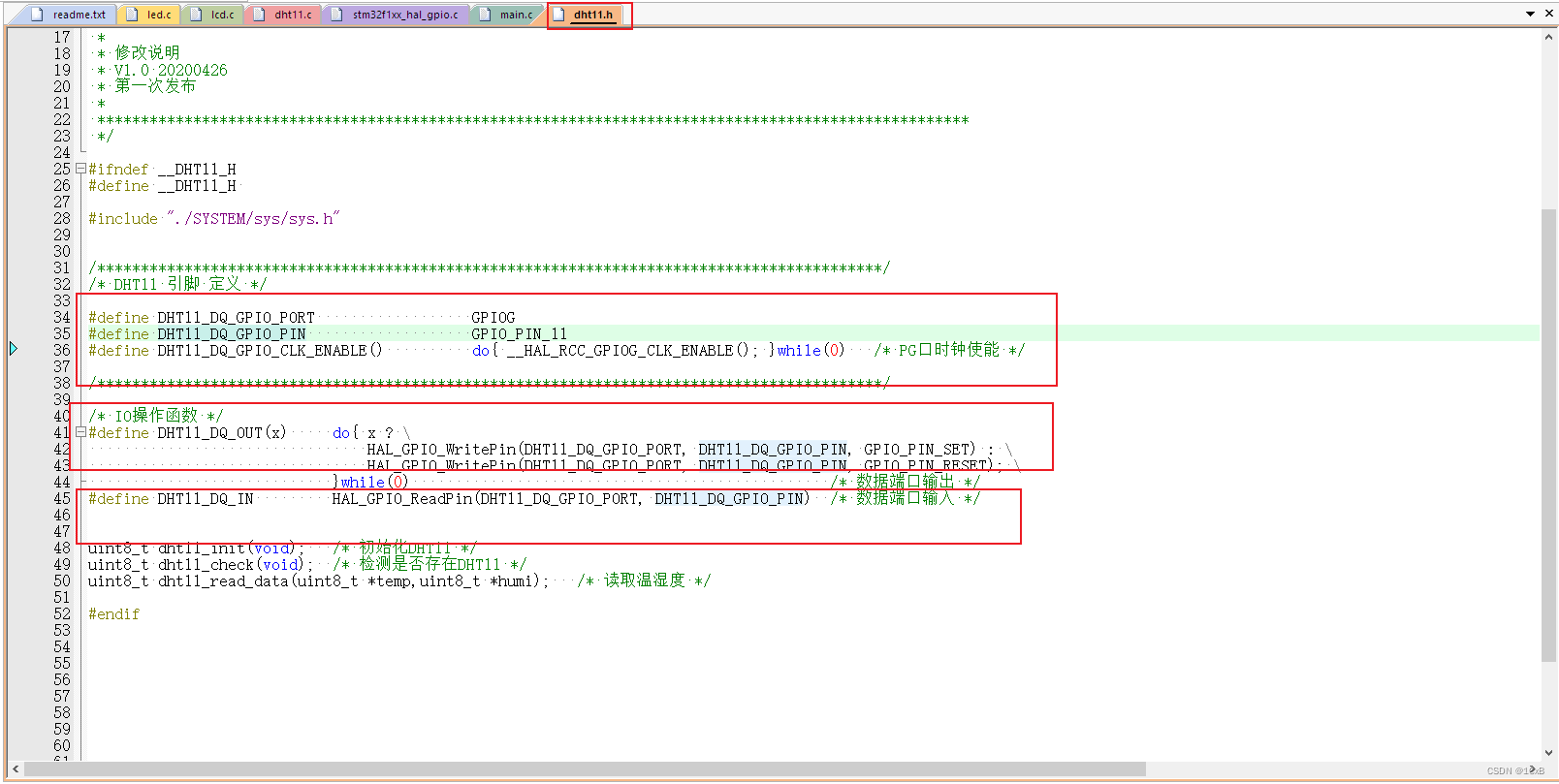Switch to the main.c tab
Image resolution: width=1559 pixels, height=784 pixels.
[507, 15]
